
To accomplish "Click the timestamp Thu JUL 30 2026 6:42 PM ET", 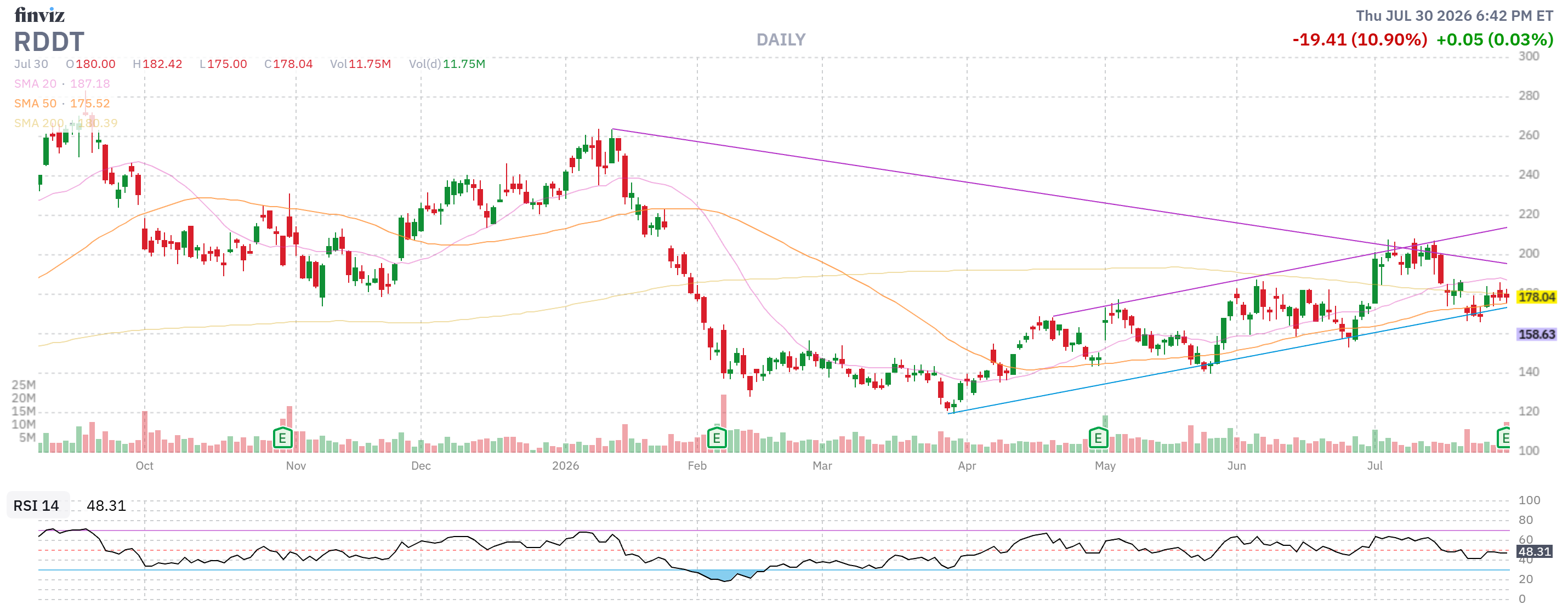I will pos(1454,16).
